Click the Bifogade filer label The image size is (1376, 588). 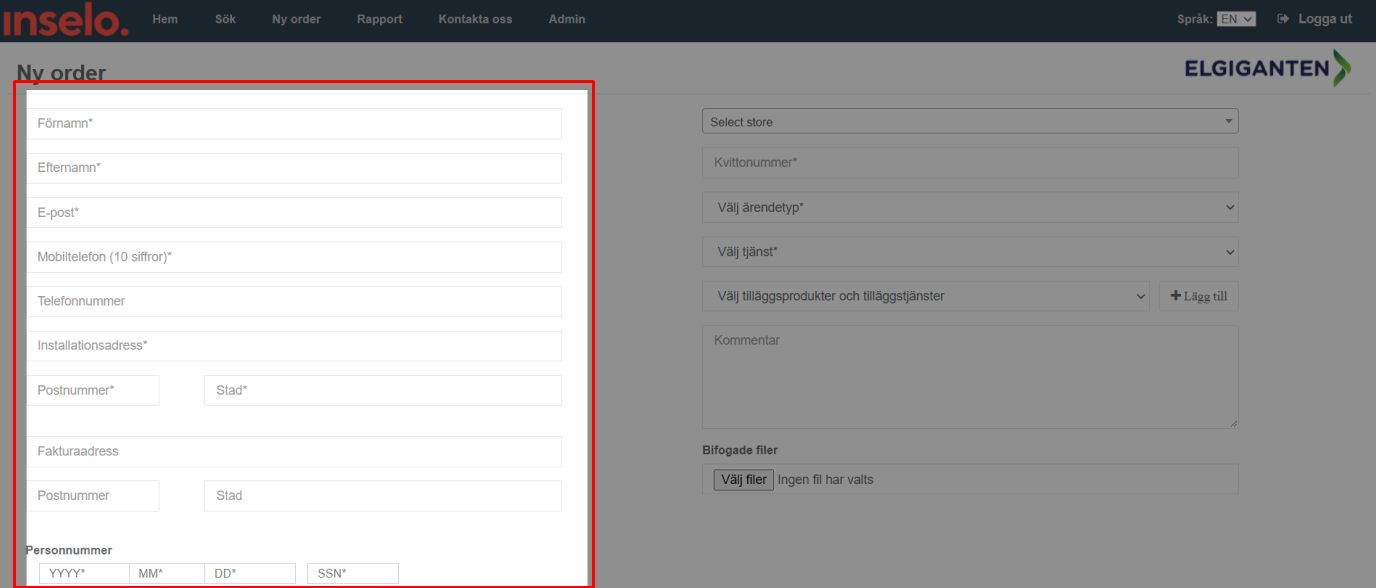point(740,450)
